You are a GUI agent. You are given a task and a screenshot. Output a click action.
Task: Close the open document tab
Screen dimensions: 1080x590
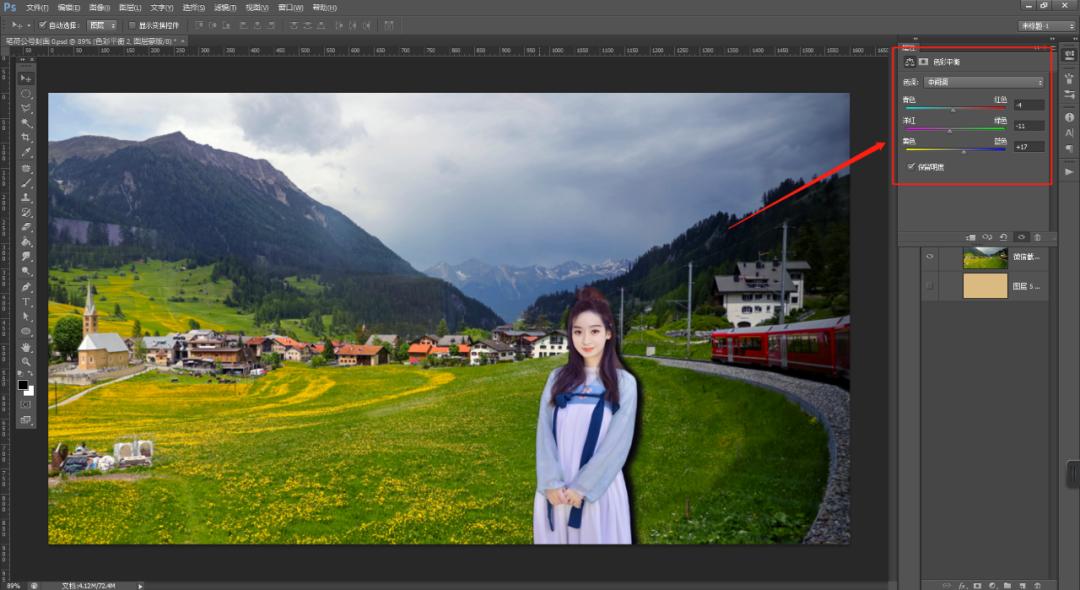point(183,41)
